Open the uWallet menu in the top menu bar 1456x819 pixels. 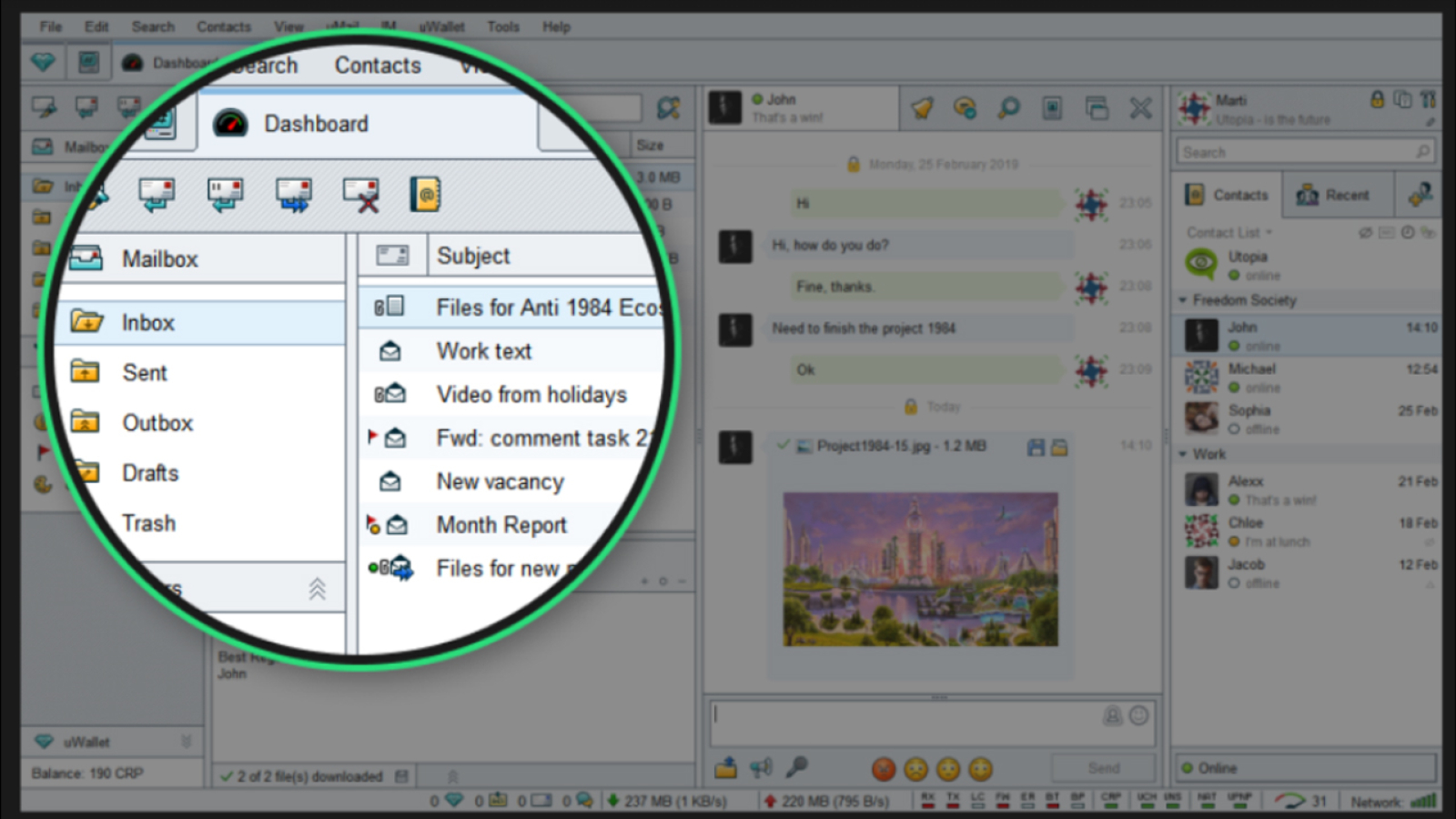[441, 26]
